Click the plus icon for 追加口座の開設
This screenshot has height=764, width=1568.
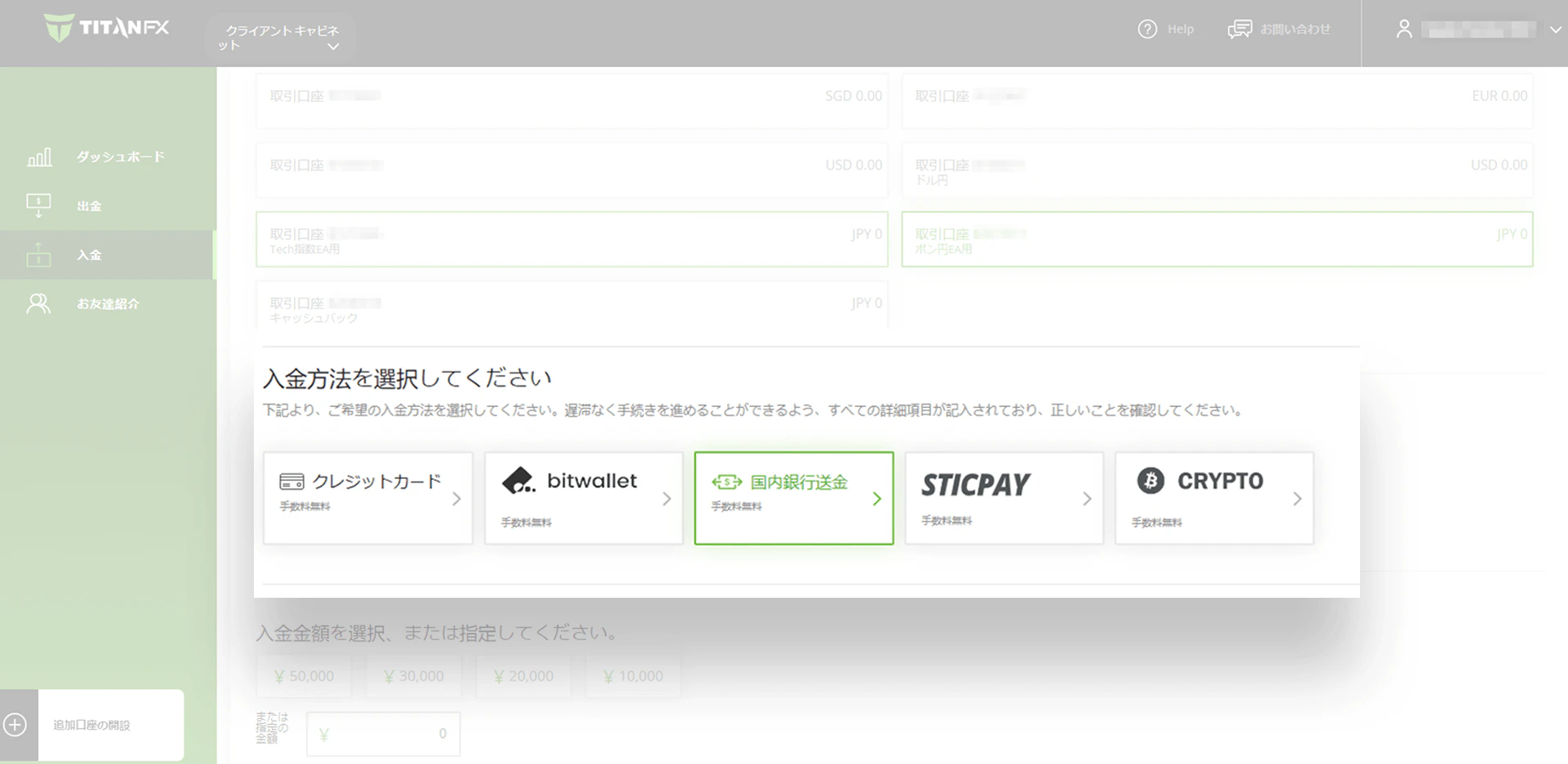[16, 725]
